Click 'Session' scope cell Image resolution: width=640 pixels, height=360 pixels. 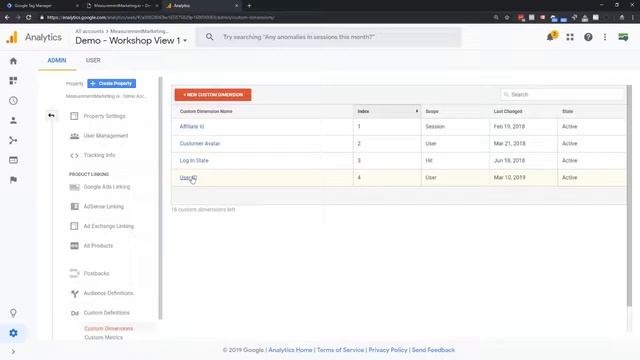coord(435,127)
